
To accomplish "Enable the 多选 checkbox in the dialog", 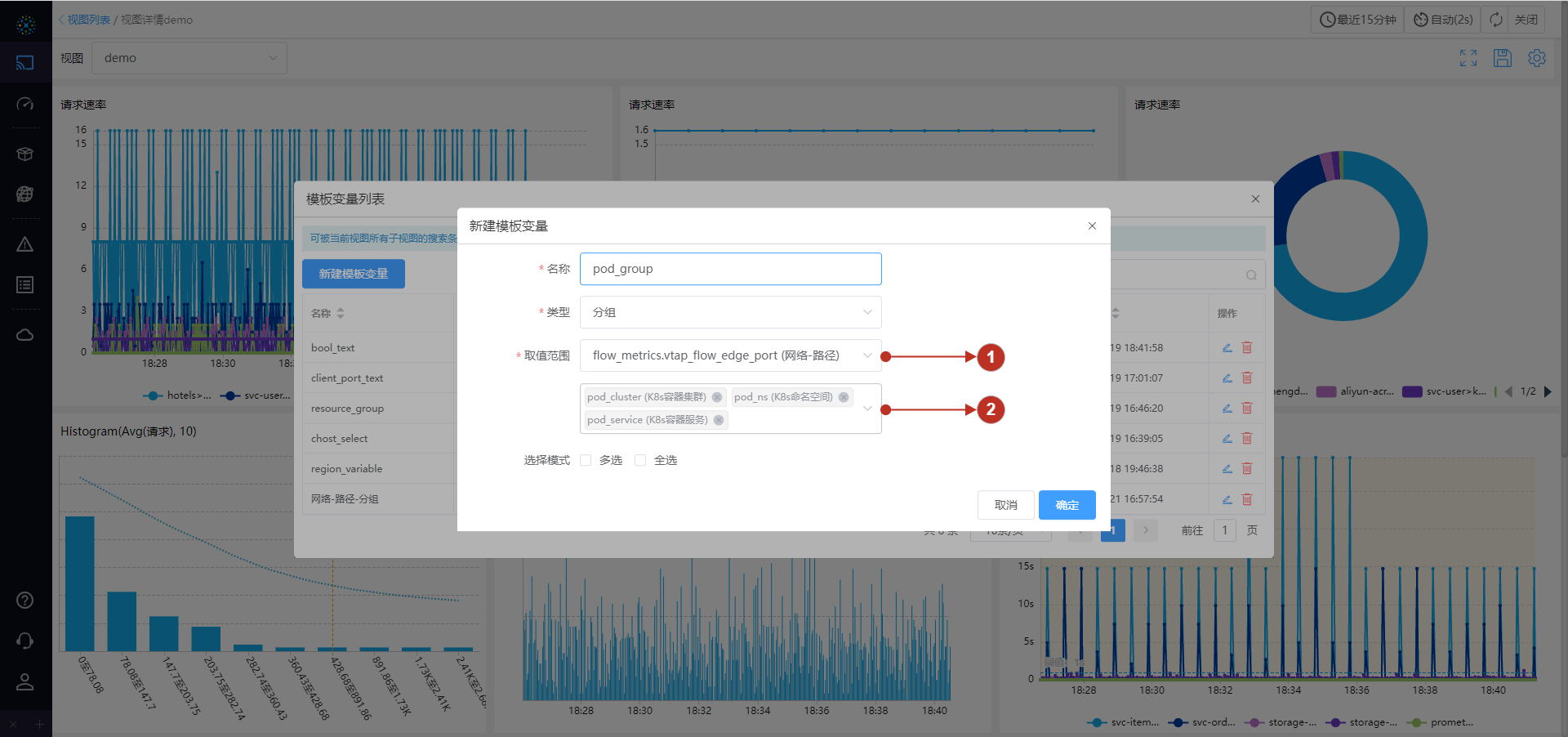I will (585, 460).
